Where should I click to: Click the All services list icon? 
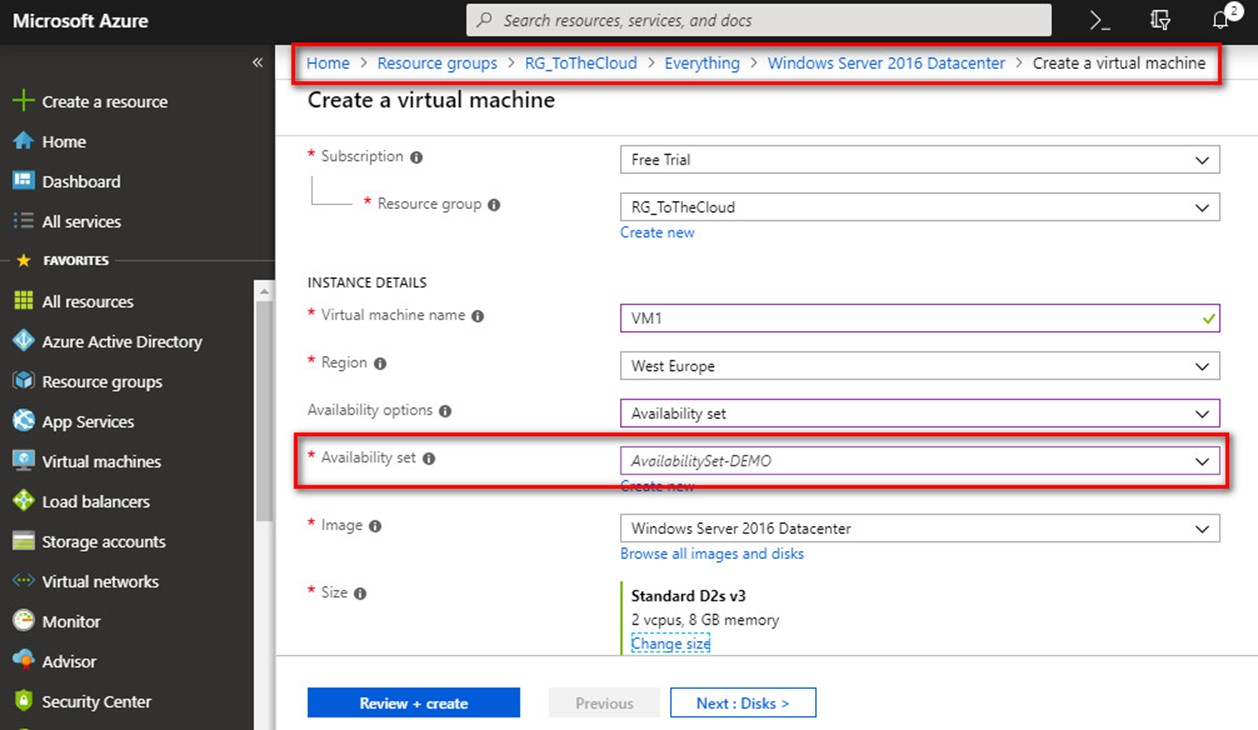tap(23, 221)
